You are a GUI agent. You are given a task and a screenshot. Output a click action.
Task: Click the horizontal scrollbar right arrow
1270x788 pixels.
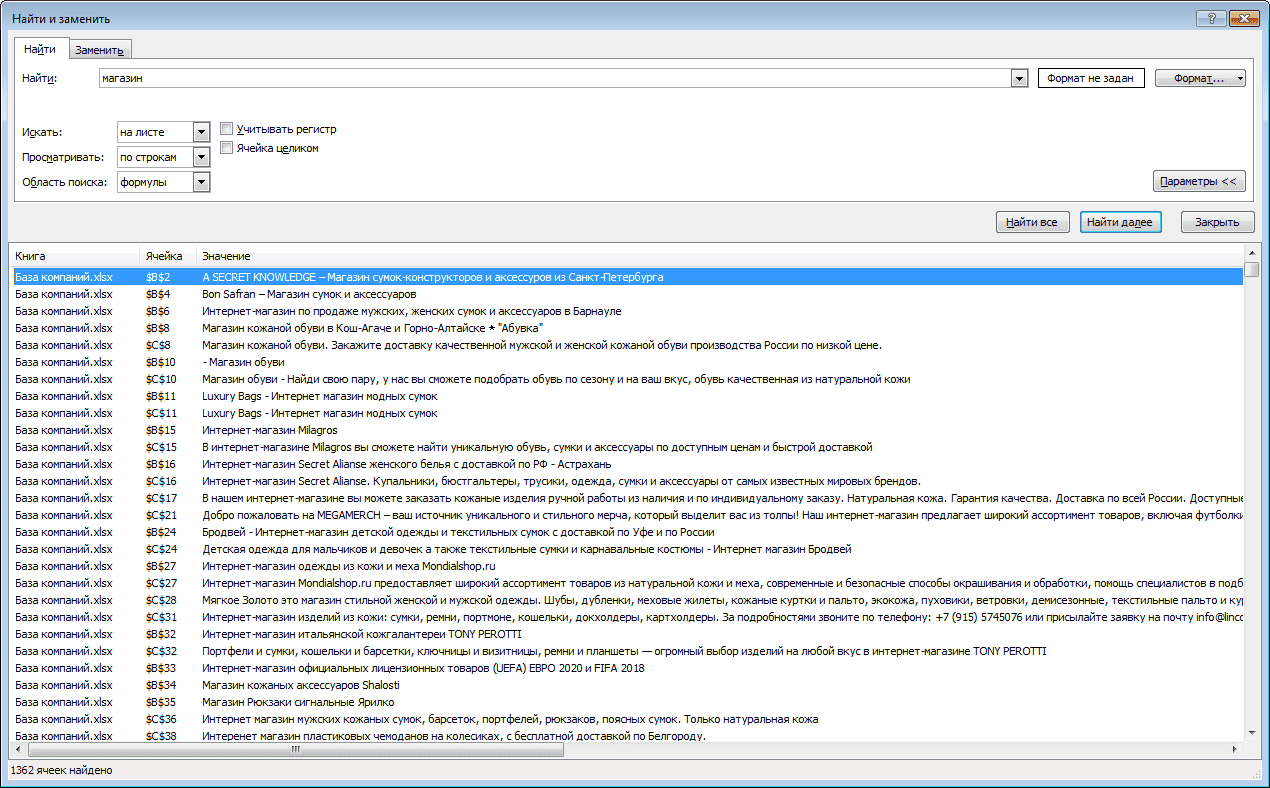(1235, 749)
